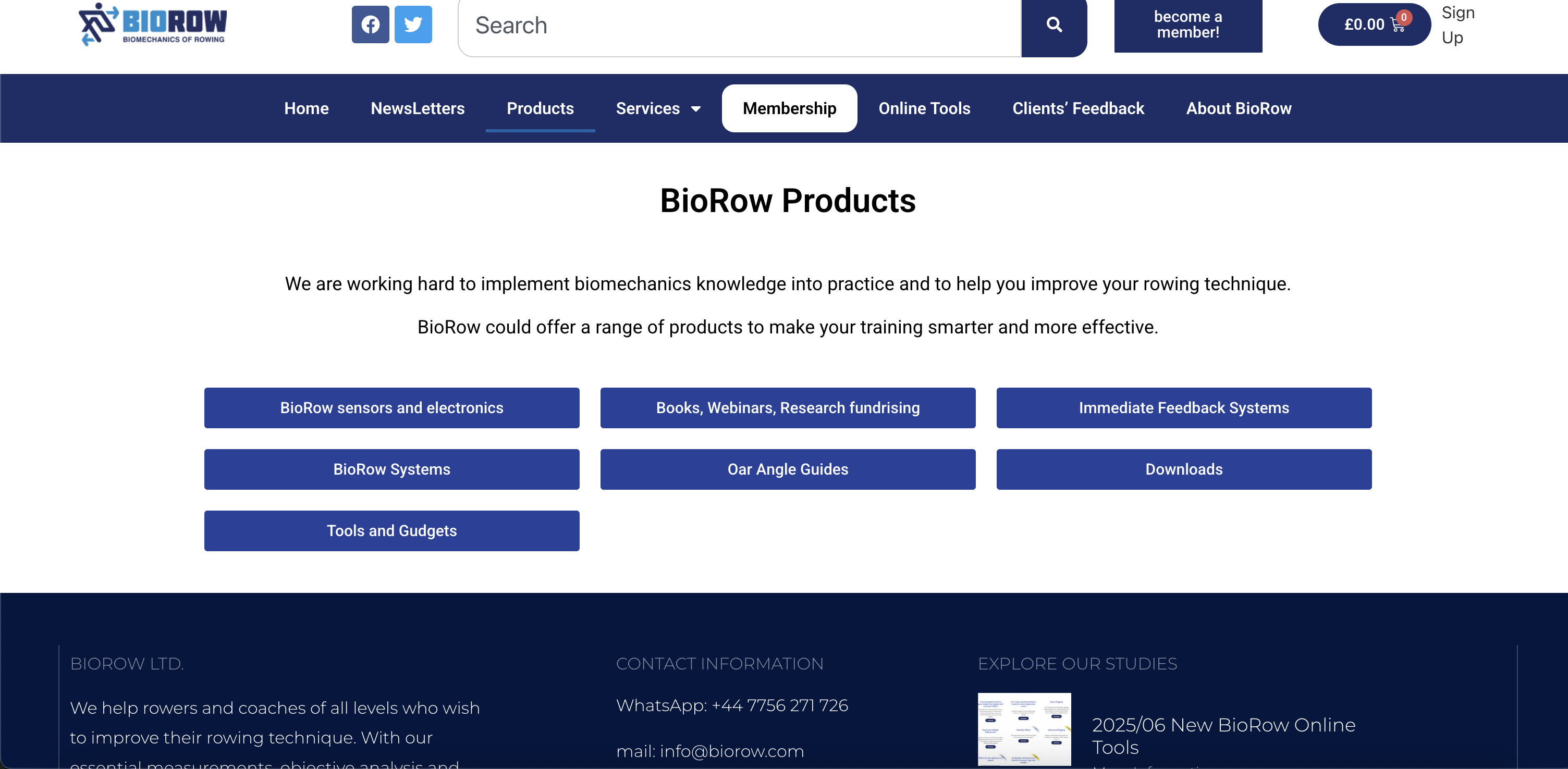Viewport: 1568px width, 769px height.
Task: Focus the Search input field
Action: point(739,26)
